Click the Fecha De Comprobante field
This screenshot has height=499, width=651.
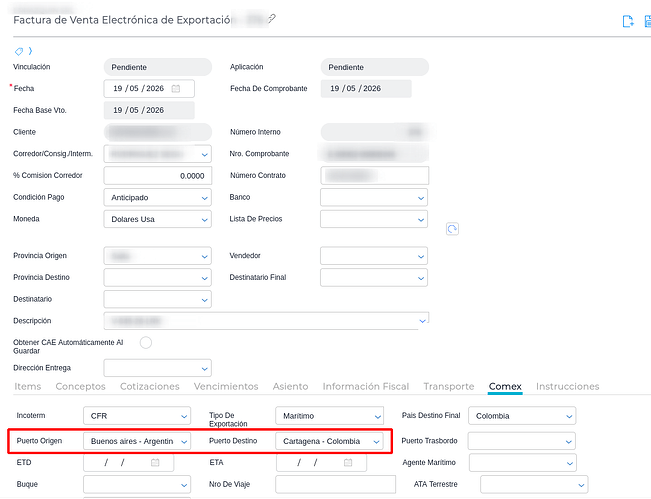click(366, 88)
